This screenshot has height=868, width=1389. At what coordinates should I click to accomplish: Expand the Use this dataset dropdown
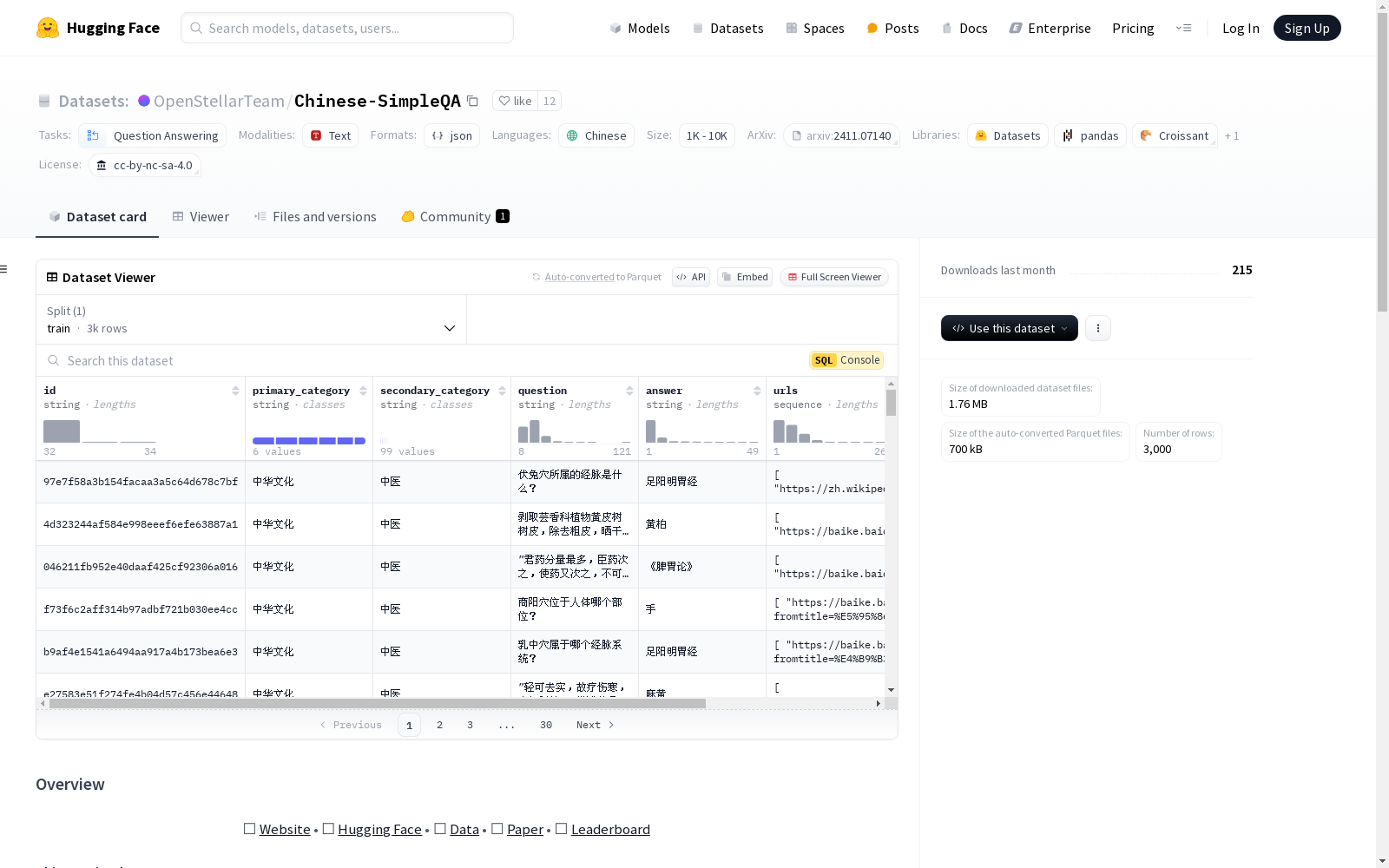pyautogui.click(x=1010, y=328)
